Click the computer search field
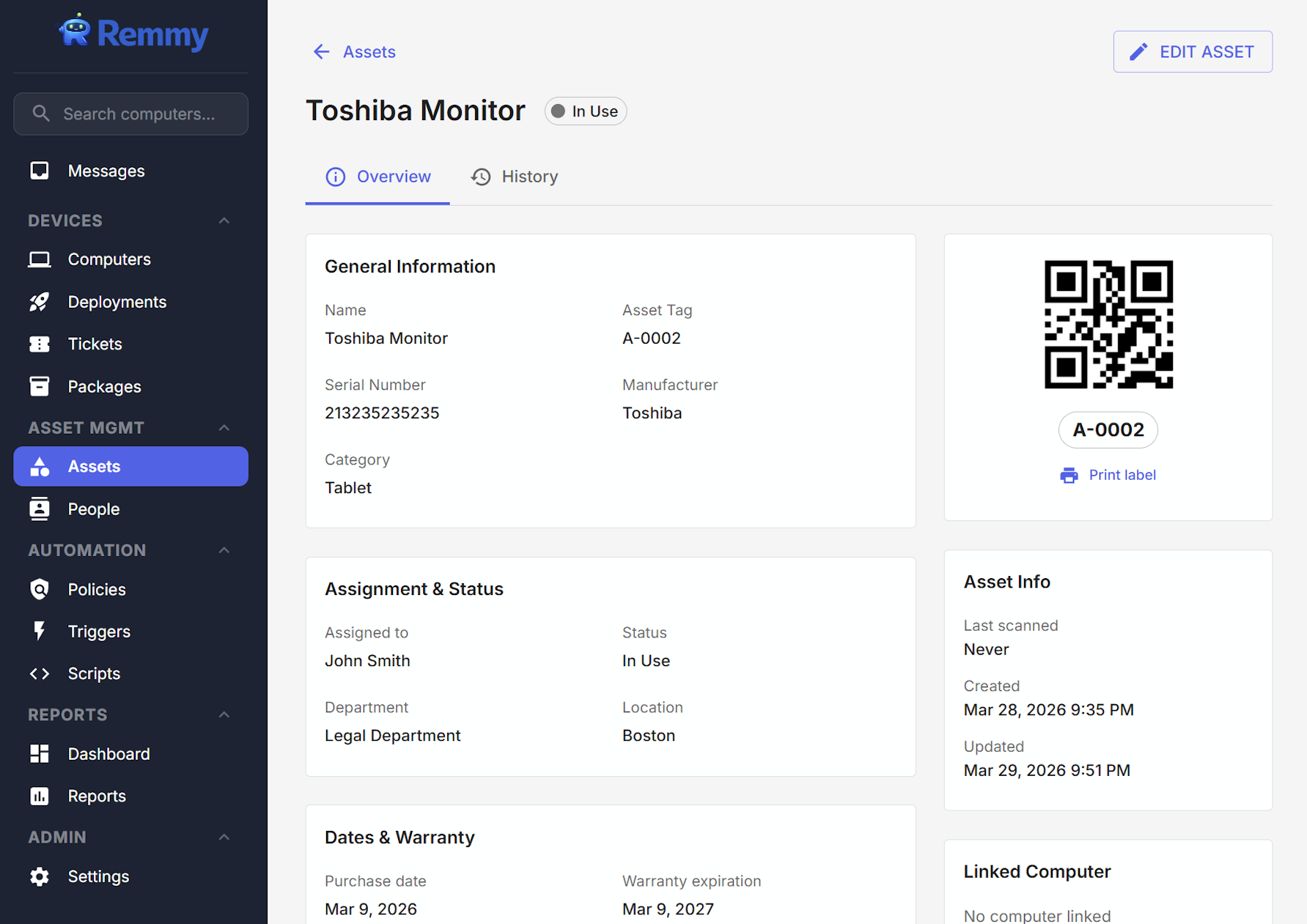 coord(130,114)
